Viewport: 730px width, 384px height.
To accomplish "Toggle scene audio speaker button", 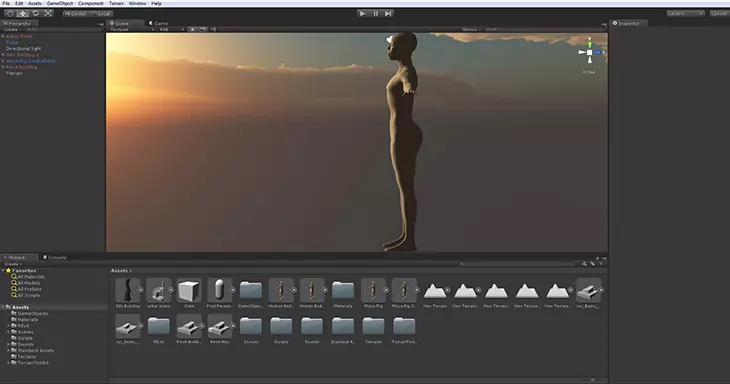I will pos(213,29).
